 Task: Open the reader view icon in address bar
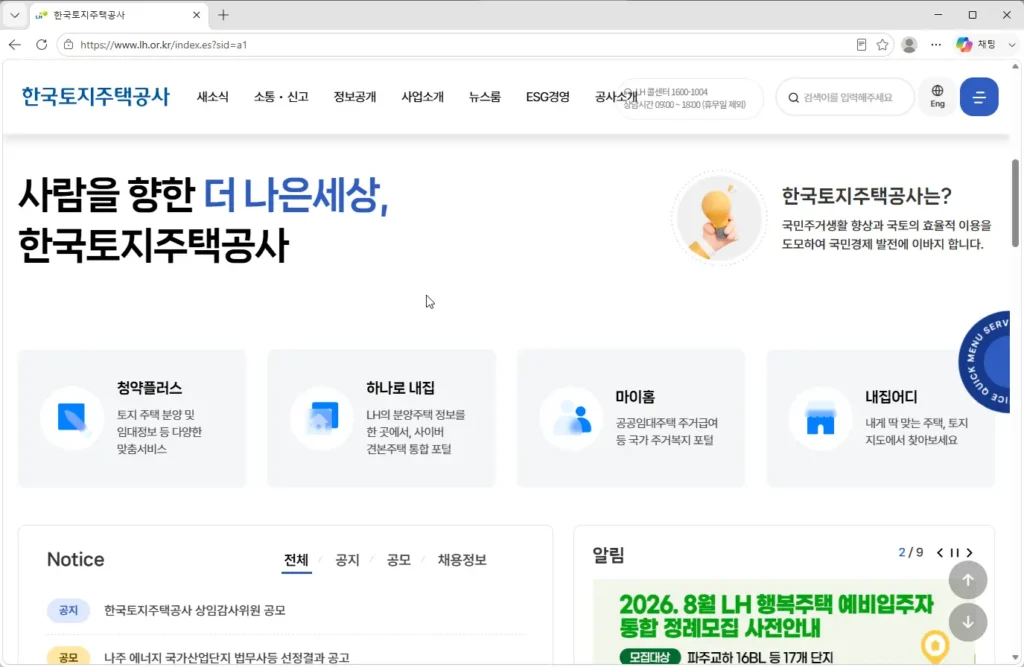click(x=861, y=44)
